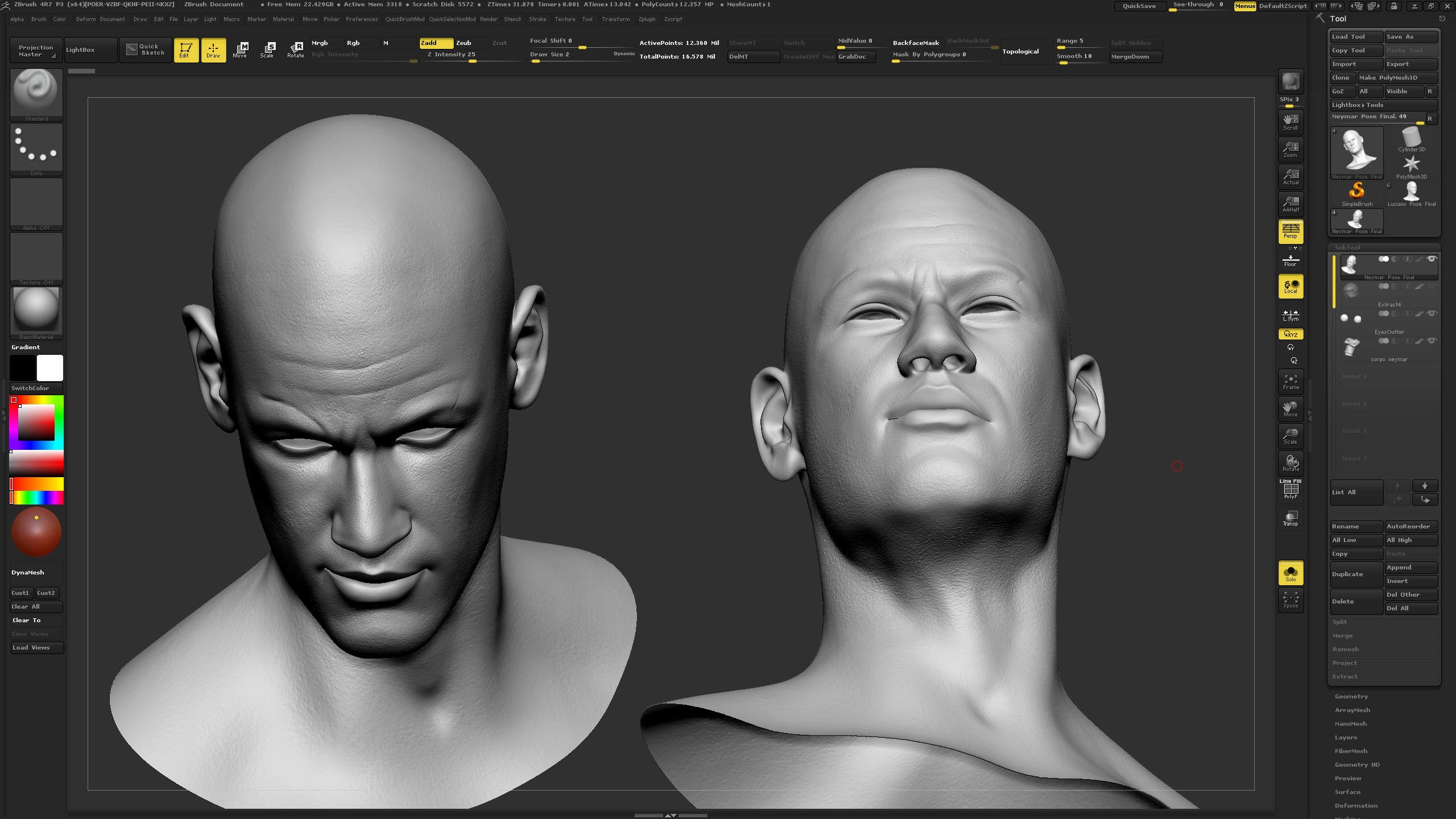The image size is (1456, 819).
Task: Expand the ArrayMesh sub-palette
Action: pyautogui.click(x=1352, y=710)
